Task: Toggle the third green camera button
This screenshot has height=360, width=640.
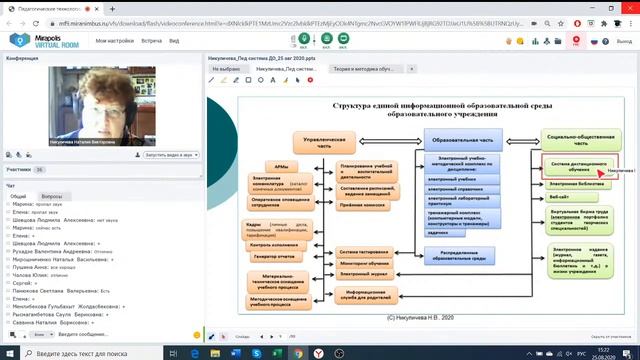Action: click(343, 38)
